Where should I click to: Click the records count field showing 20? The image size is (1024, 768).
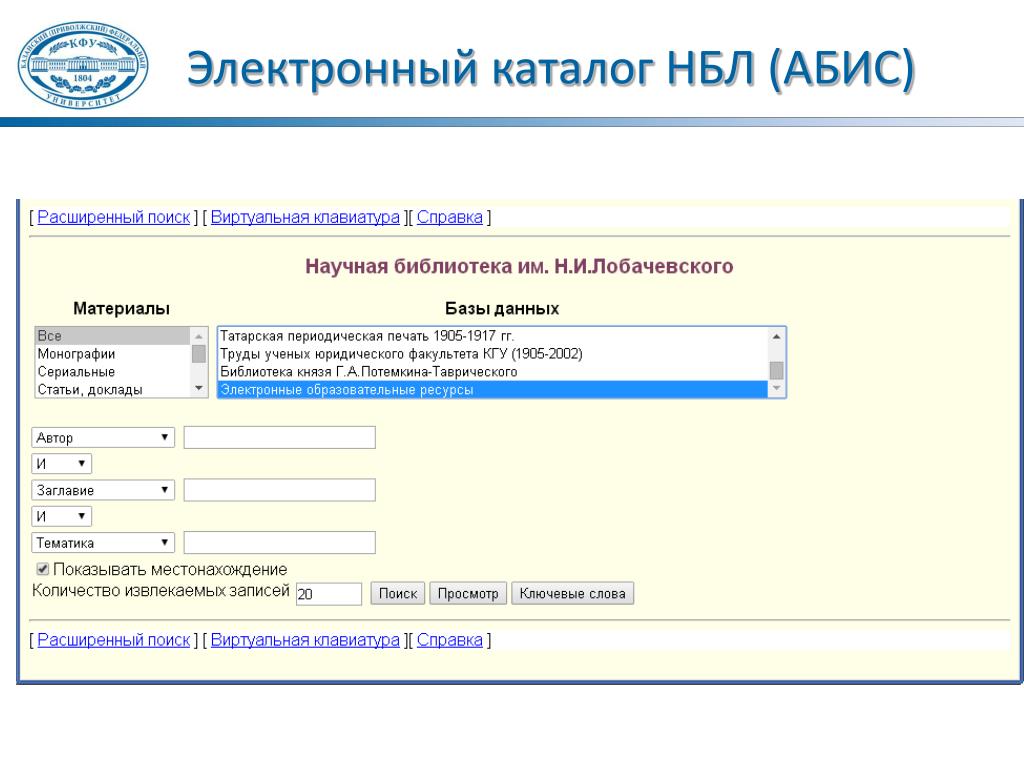328,594
